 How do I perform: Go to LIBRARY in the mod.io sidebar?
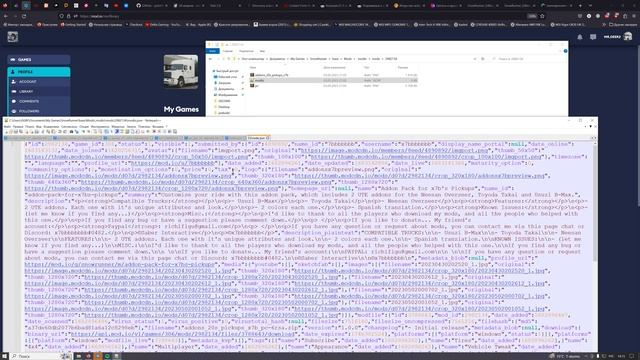point(39,91)
